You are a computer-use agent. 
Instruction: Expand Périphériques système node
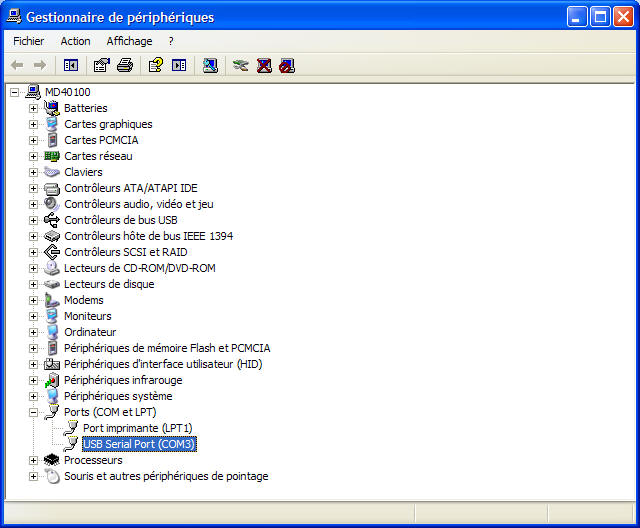(33, 396)
